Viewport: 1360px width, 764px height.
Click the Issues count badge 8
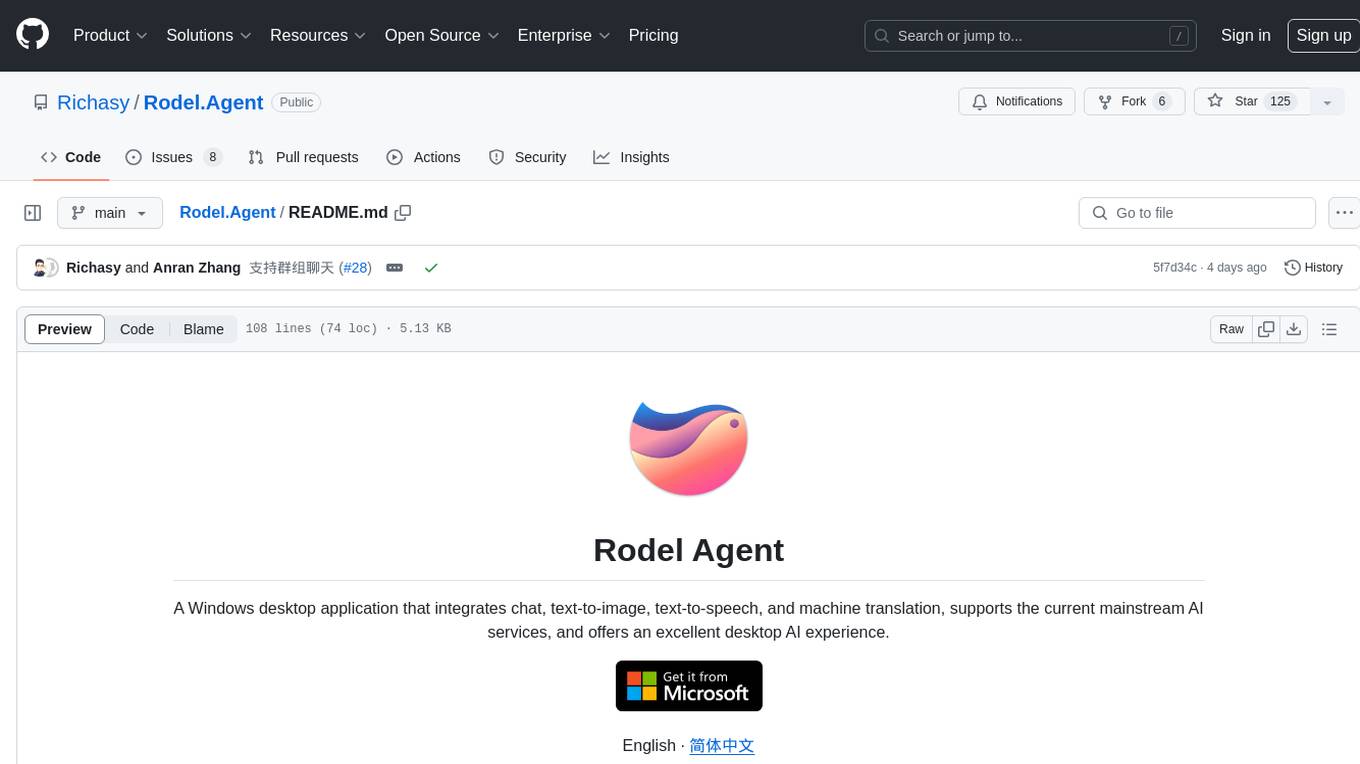[x=212, y=157]
